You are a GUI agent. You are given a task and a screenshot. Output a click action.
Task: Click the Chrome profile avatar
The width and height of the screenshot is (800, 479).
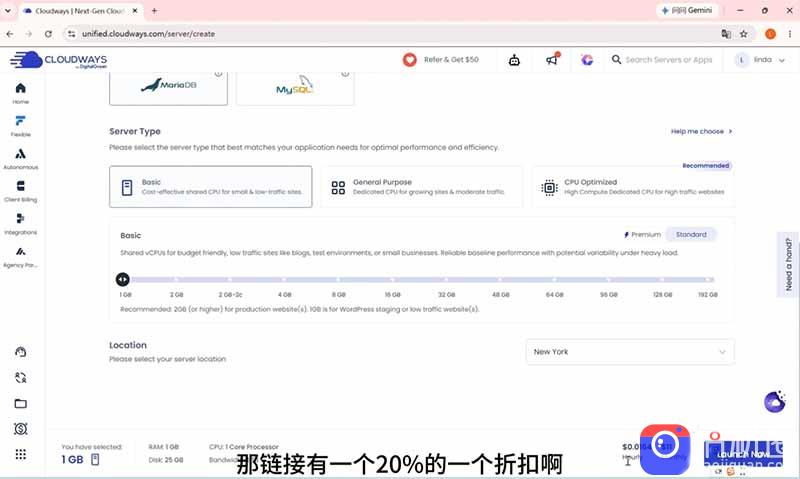770,34
